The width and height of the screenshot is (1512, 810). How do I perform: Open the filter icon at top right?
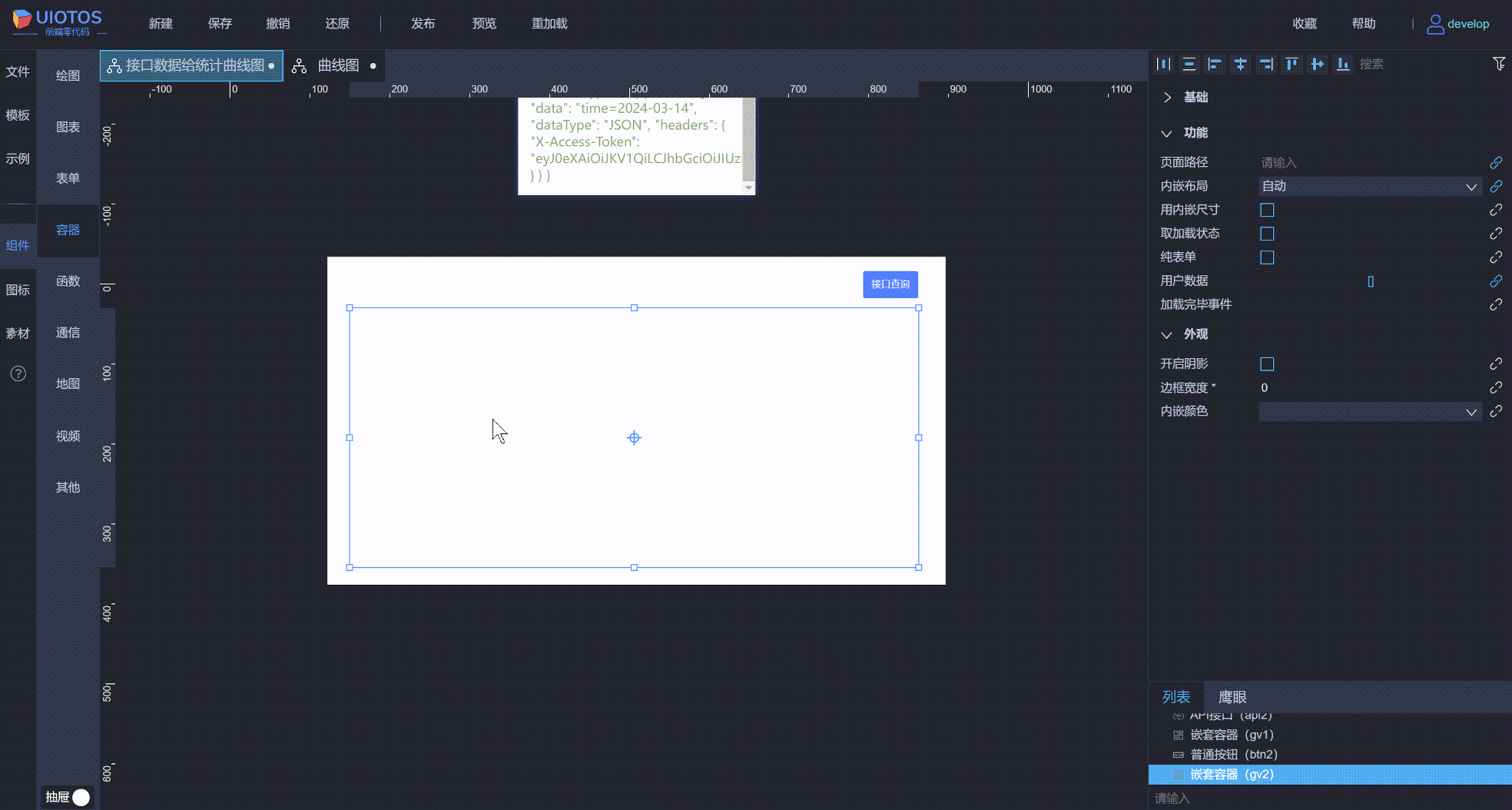[1500, 64]
